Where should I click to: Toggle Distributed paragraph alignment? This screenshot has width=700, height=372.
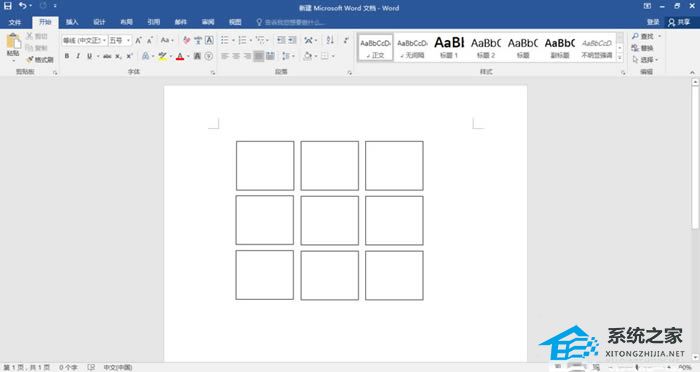pyautogui.click(x=270, y=56)
